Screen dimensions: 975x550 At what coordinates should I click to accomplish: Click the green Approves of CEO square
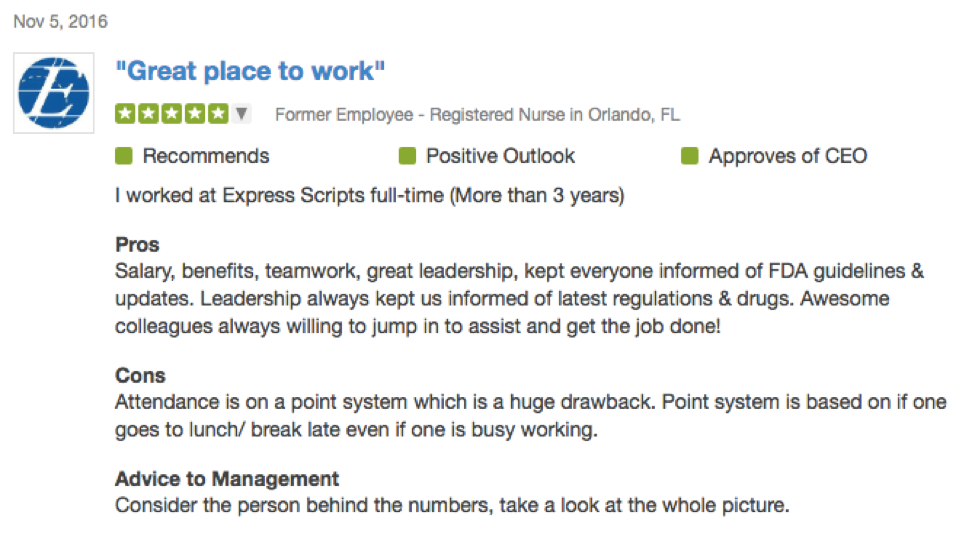[690, 155]
